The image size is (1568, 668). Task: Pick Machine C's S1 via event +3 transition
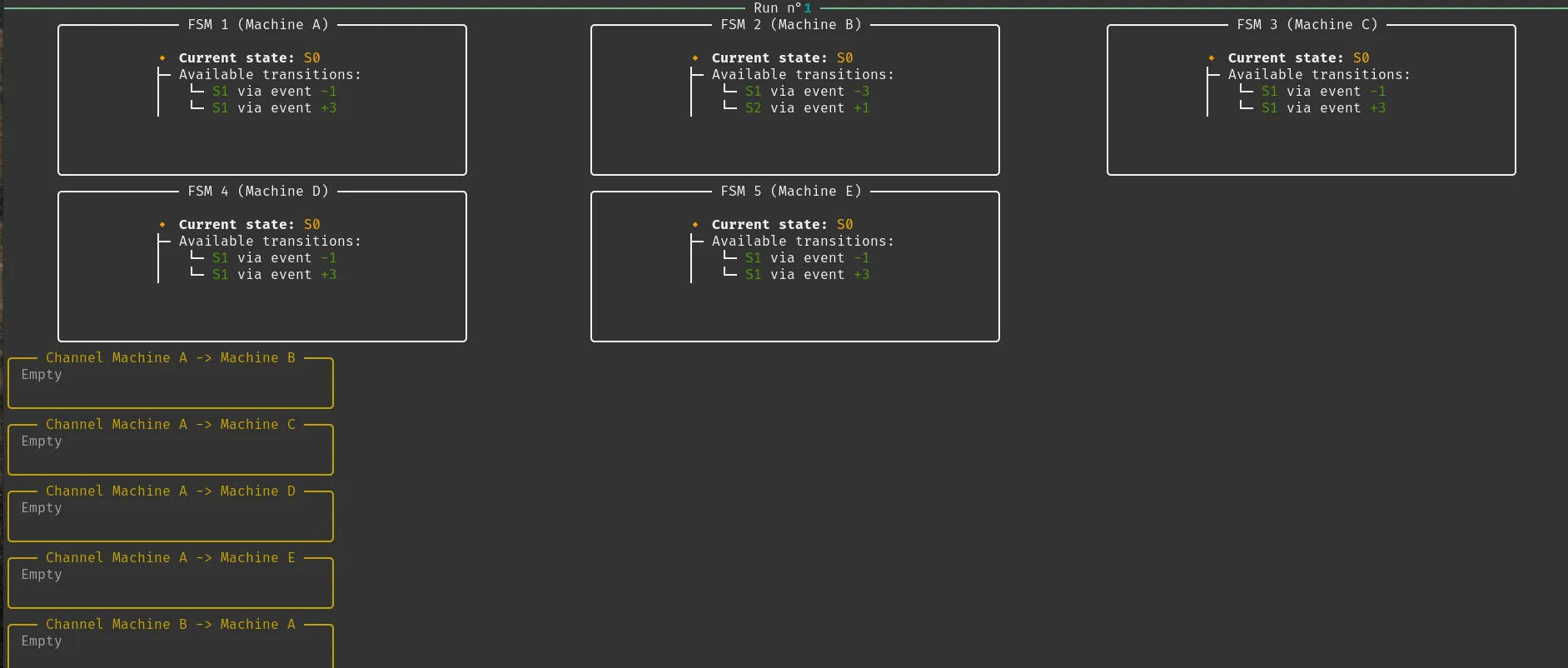(x=1323, y=108)
